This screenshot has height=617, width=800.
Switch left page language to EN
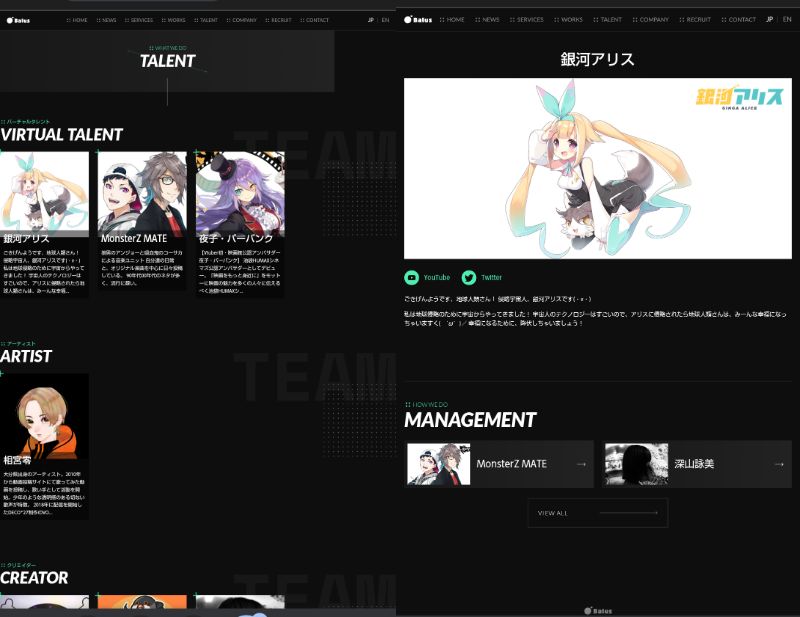coord(385,20)
